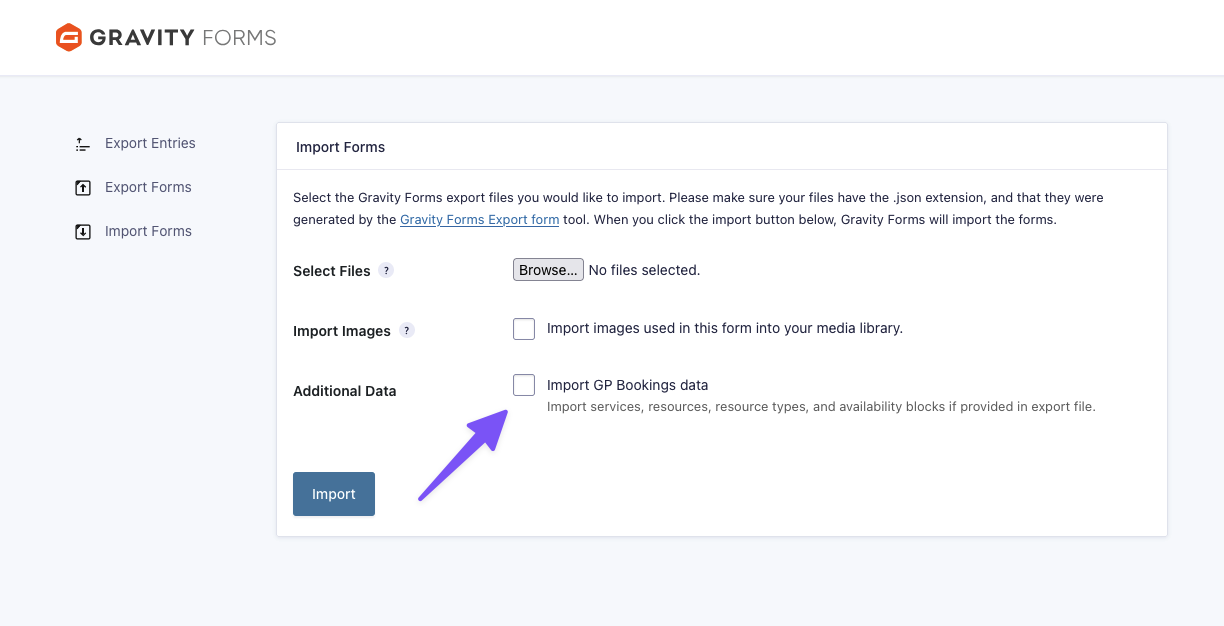Click the Export Forms sidebar icon

pos(83,188)
